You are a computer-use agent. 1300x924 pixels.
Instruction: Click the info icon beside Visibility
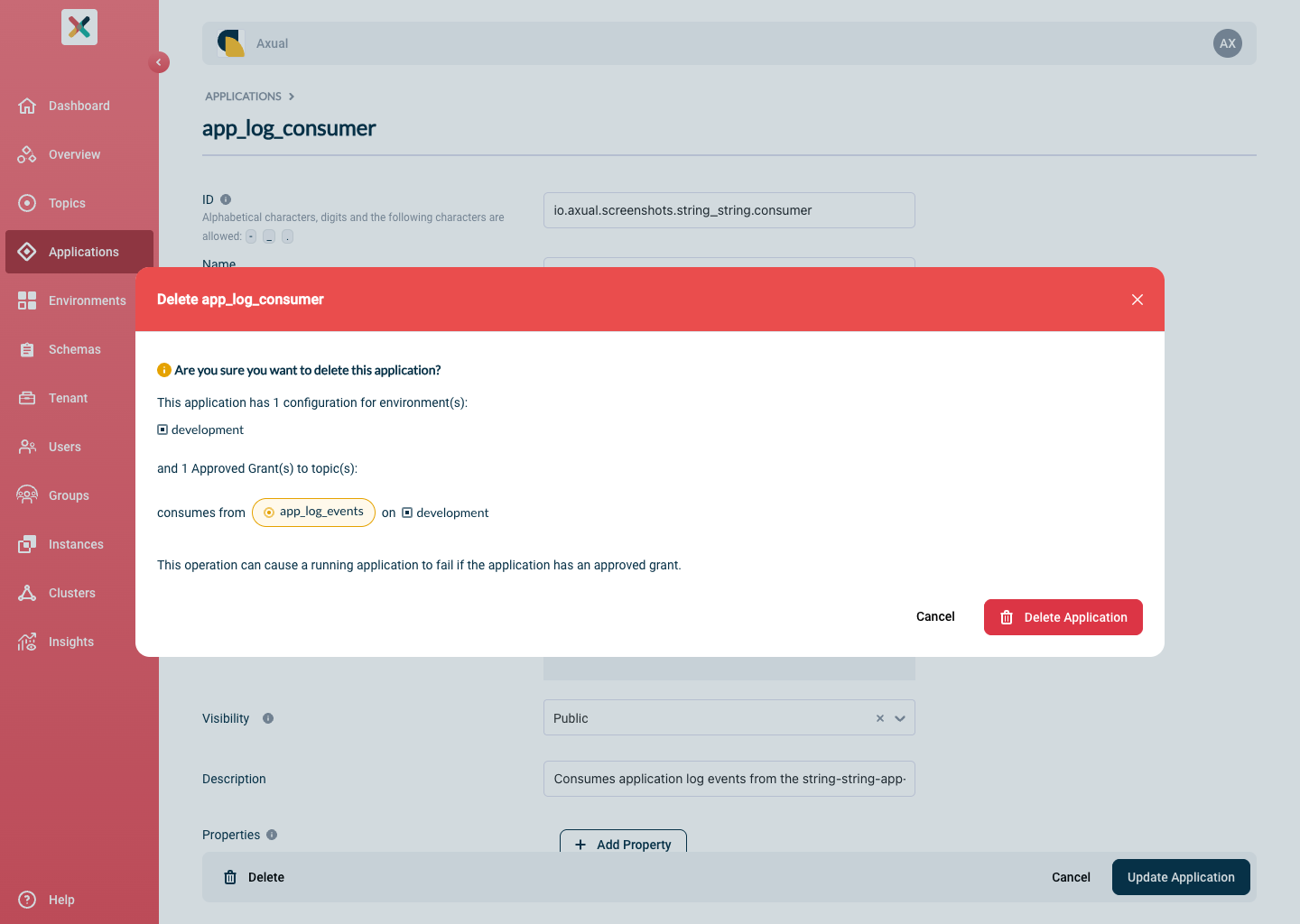(268, 718)
